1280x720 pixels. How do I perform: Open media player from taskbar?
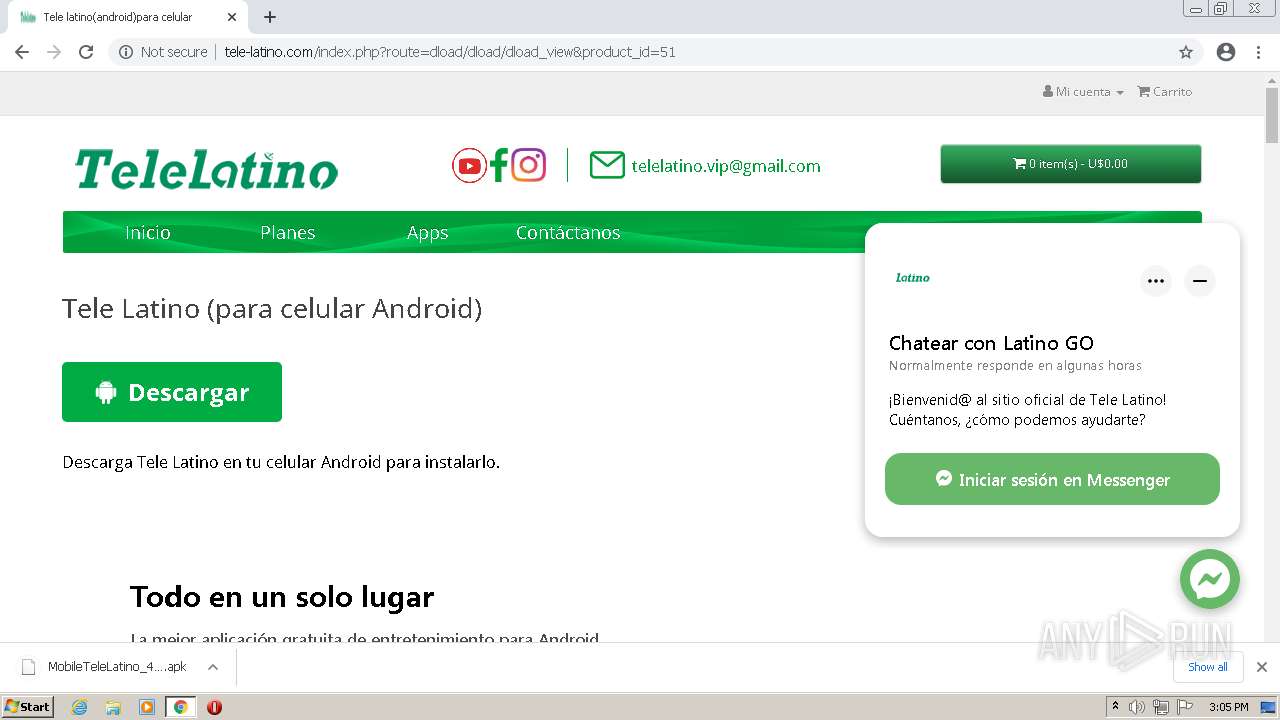tap(147, 707)
